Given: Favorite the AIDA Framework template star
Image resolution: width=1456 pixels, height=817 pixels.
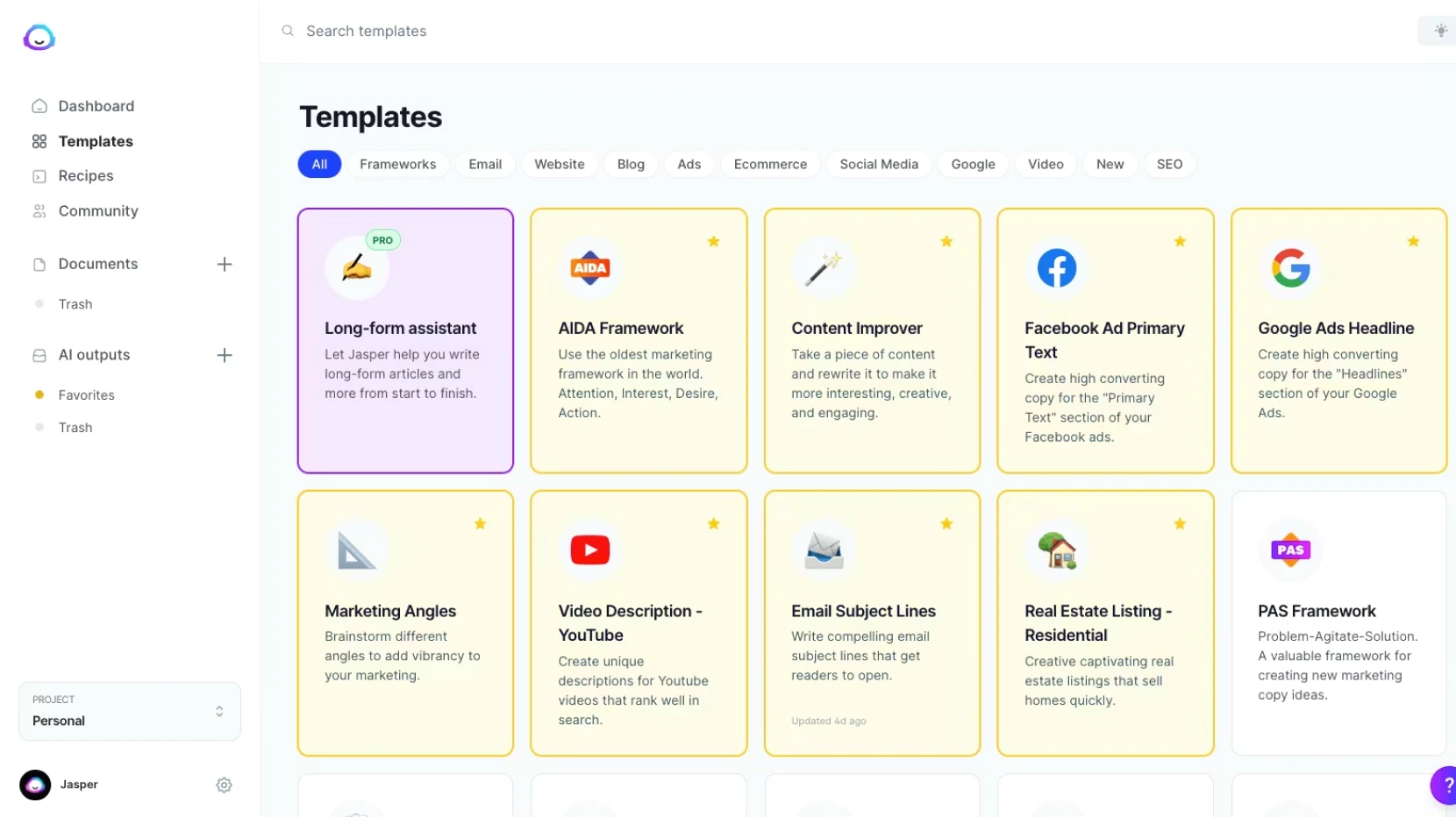Looking at the screenshot, I should (x=713, y=241).
